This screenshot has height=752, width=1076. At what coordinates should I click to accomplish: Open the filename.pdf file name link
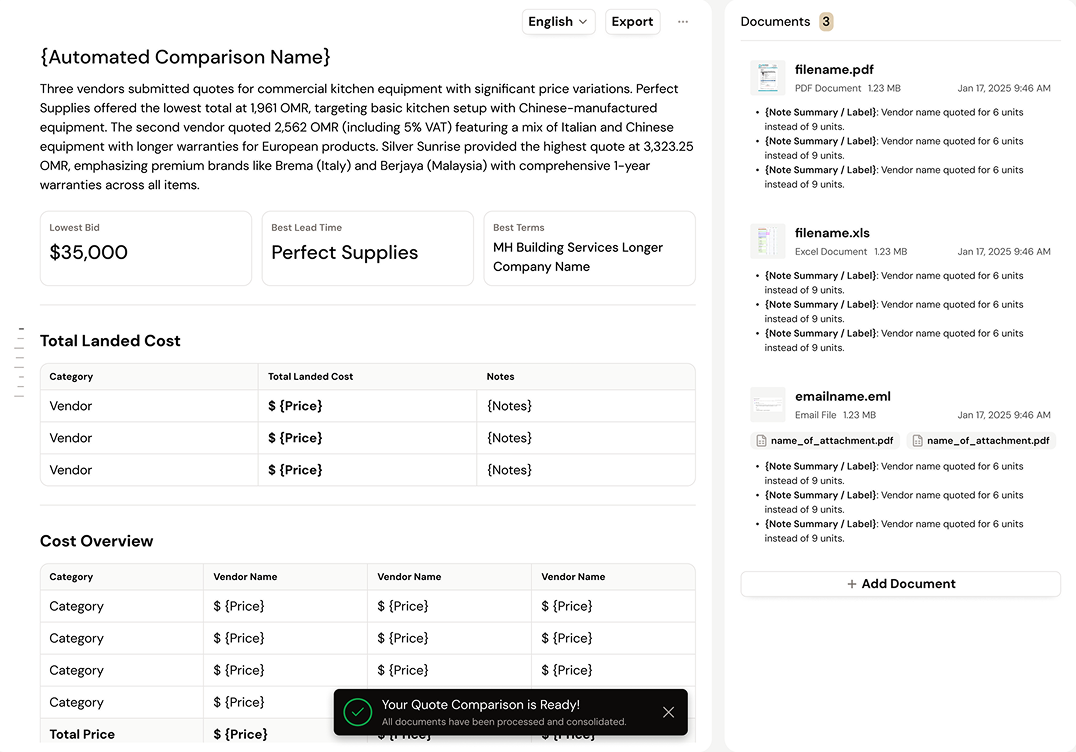[834, 70]
